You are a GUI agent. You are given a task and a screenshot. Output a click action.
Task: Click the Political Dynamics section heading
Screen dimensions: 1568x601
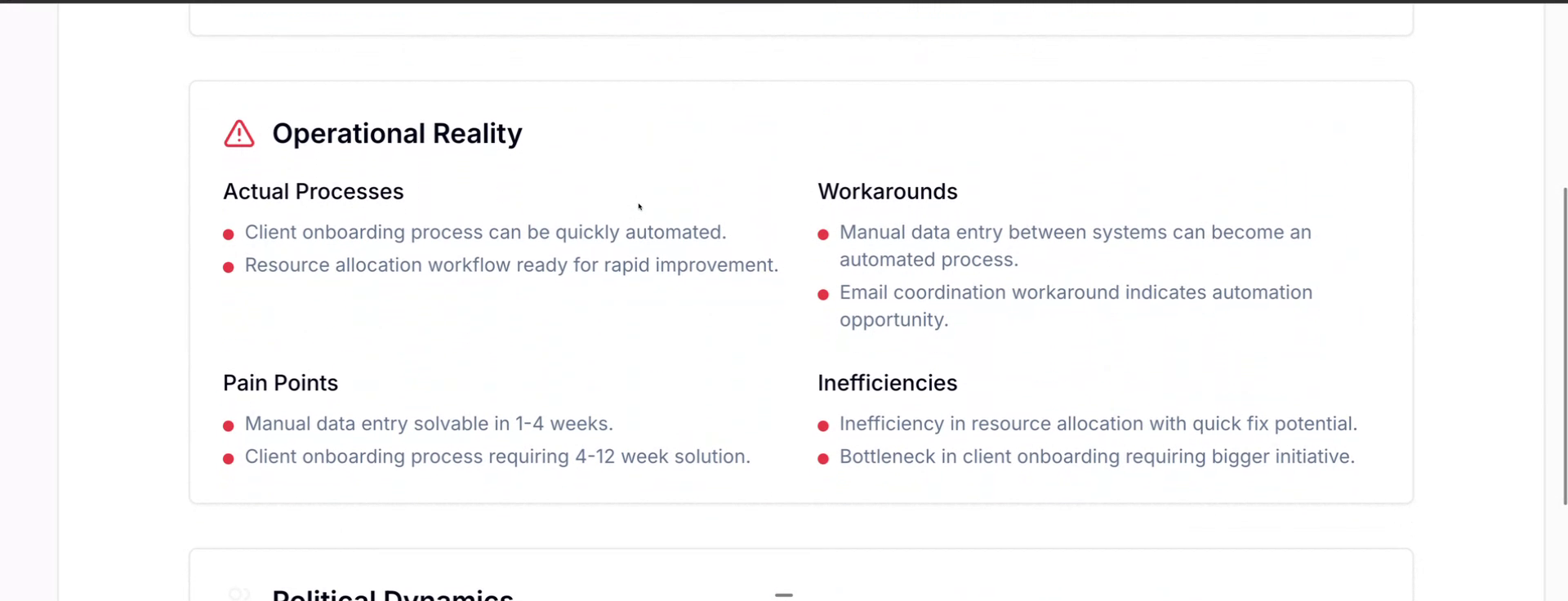tap(393, 594)
